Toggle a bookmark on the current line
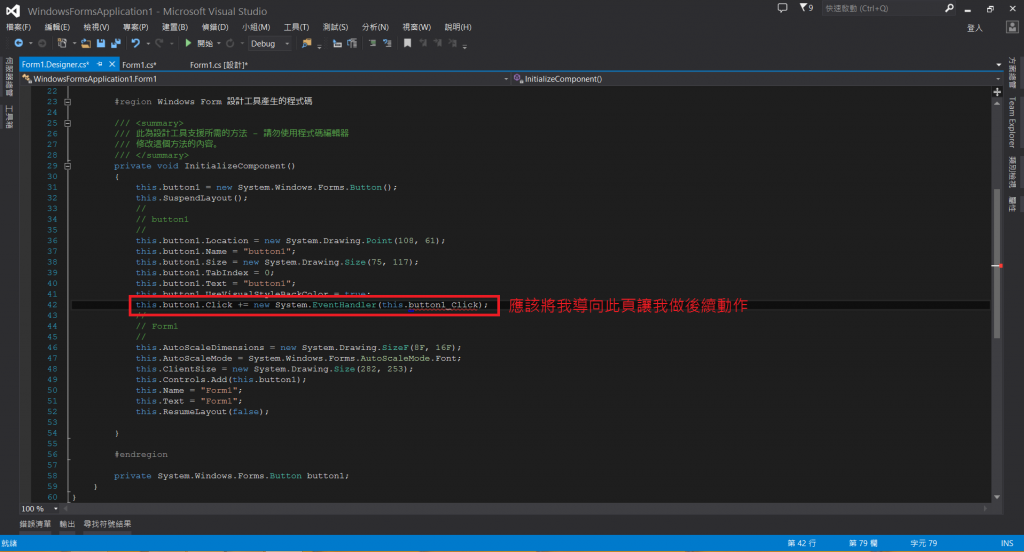This screenshot has width=1024, height=552. pyautogui.click(x=408, y=43)
